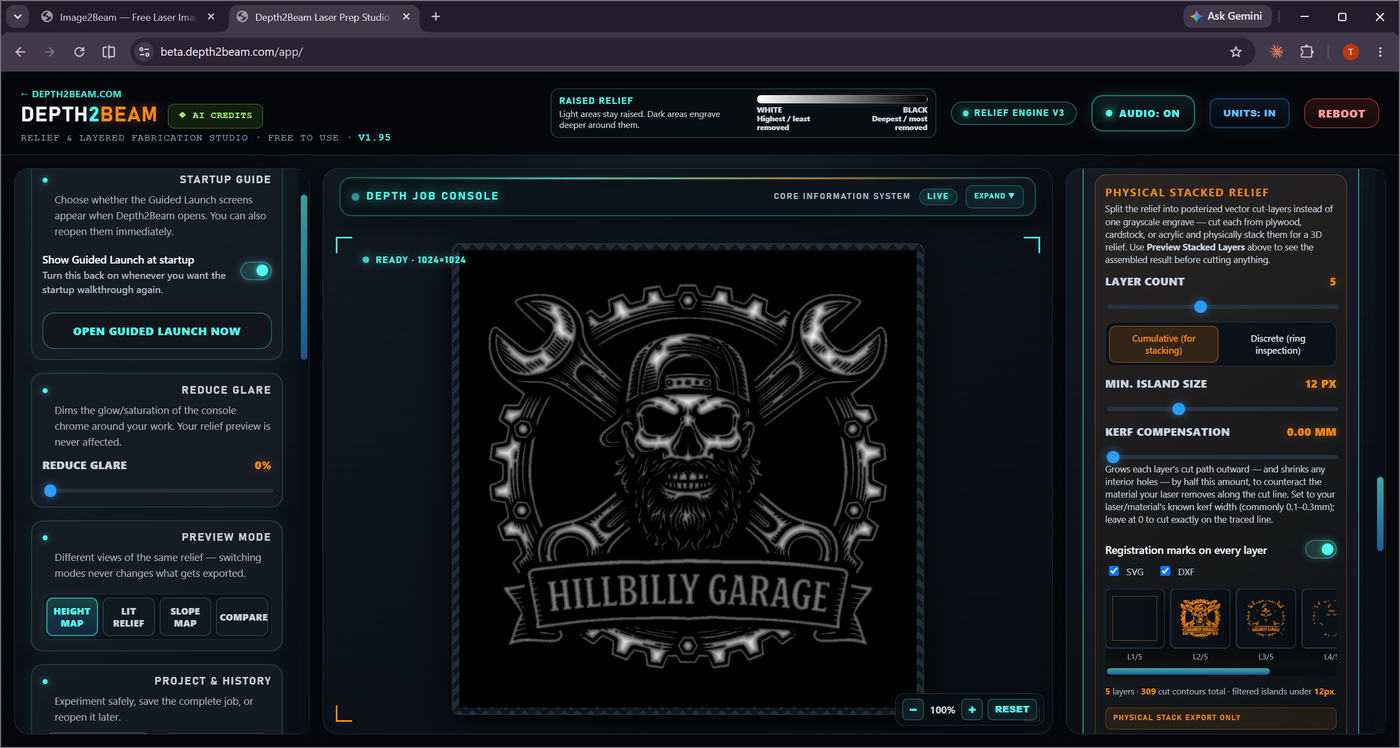This screenshot has width=1400, height=748.
Task: Click the Min. Island Size slider handle
Action: point(1178,409)
